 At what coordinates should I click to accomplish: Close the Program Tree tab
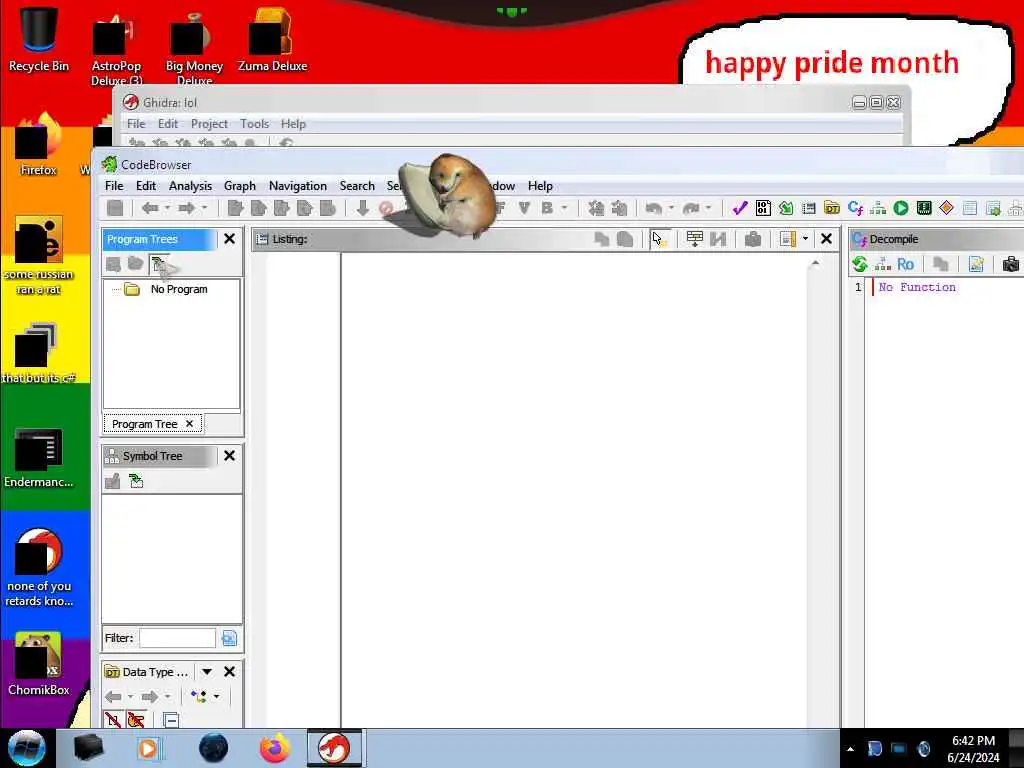tap(189, 424)
